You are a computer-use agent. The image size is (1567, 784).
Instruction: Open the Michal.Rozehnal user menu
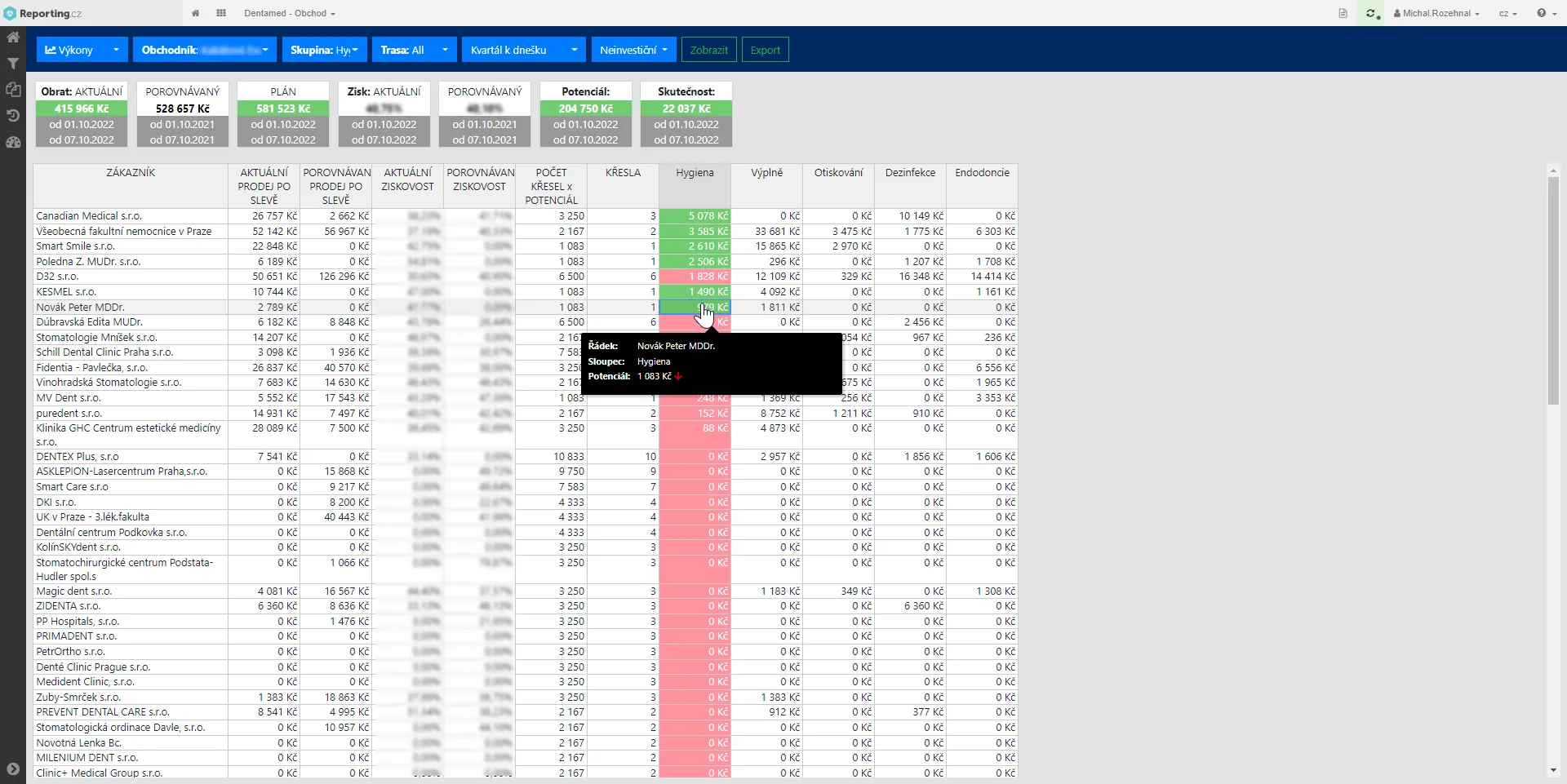pyautogui.click(x=1436, y=13)
